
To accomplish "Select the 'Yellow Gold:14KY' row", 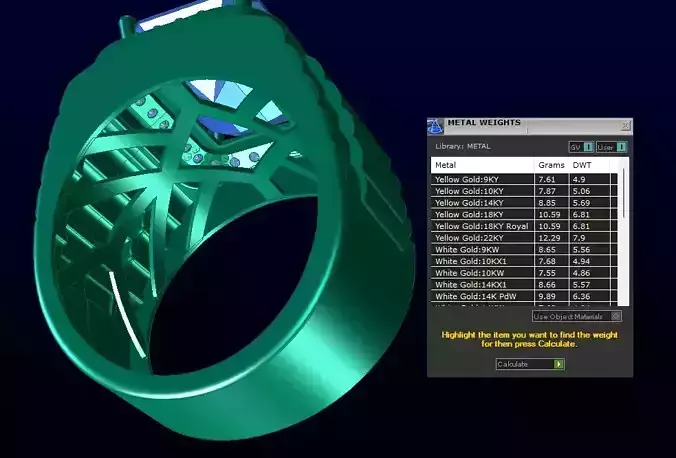I will click(524, 203).
